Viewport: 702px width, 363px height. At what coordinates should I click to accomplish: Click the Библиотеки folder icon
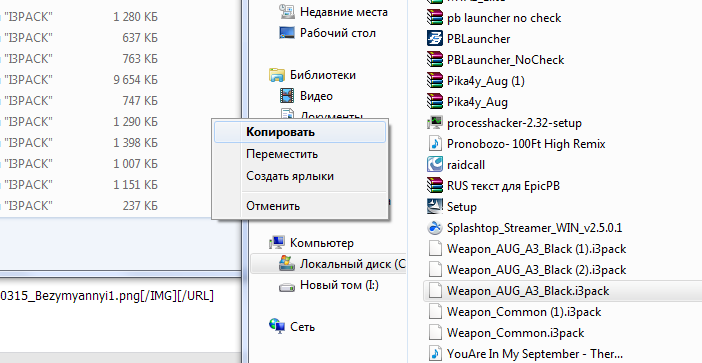pos(277,75)
